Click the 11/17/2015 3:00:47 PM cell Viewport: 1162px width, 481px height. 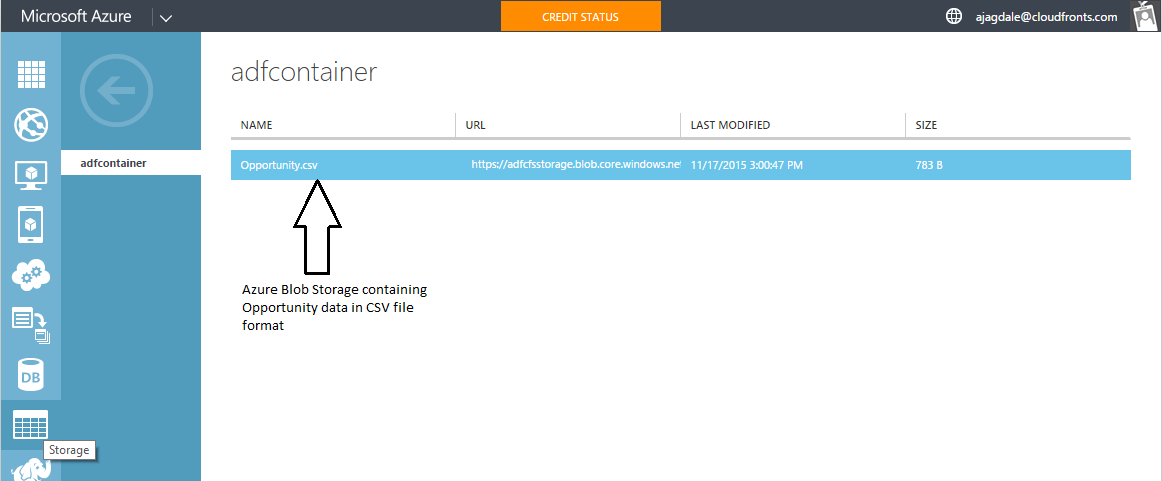click(x=747, y=165)
